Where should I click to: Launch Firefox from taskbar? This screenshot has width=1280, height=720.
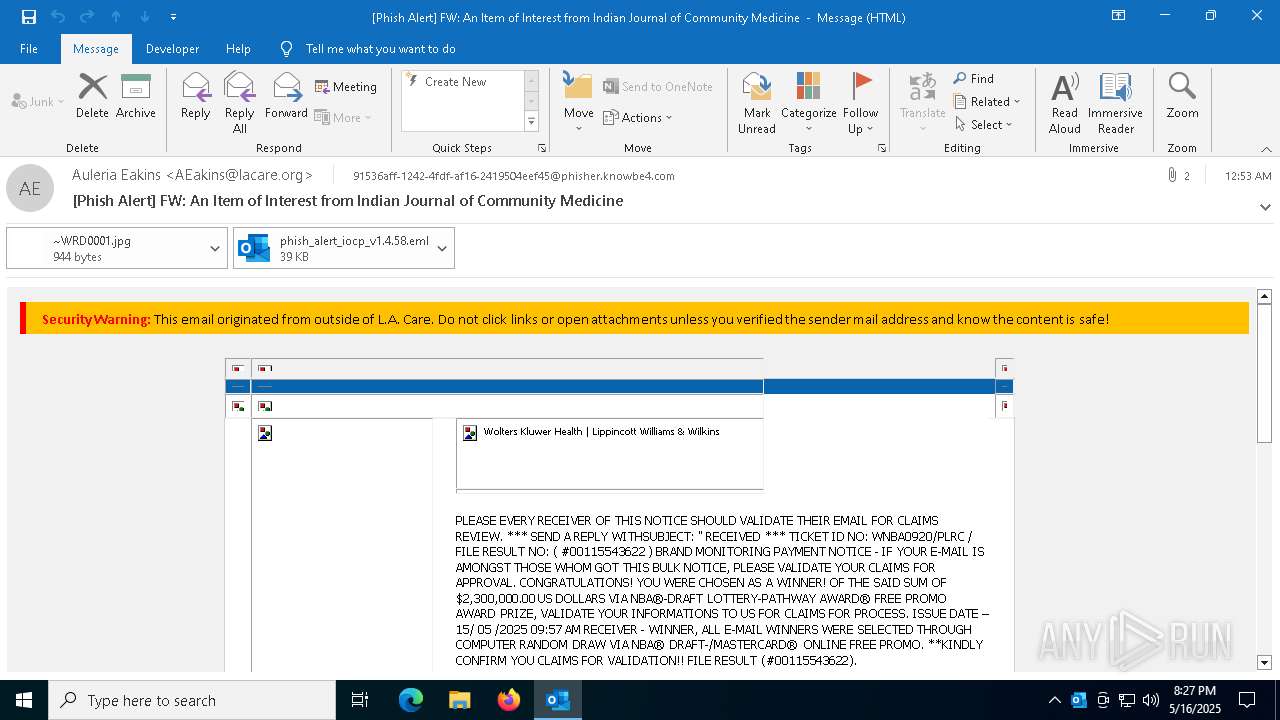[x=508, y=700]
